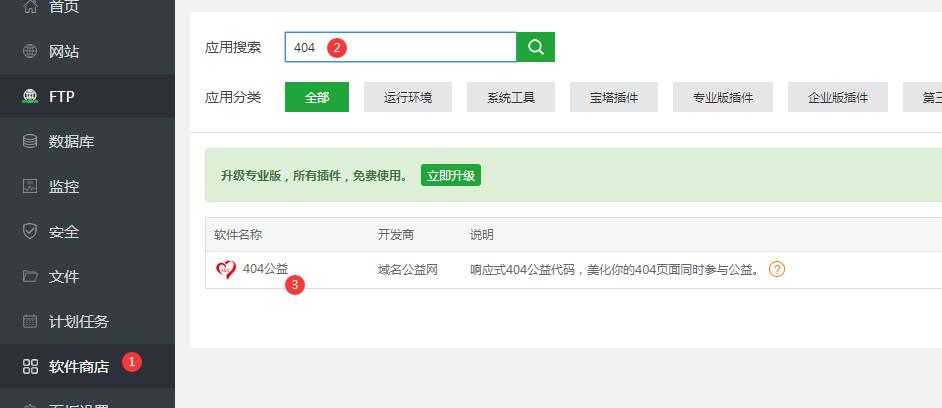942x408 pixels.
Task: Show 宝塔插件 category plugins
Action: pos(613,97)
